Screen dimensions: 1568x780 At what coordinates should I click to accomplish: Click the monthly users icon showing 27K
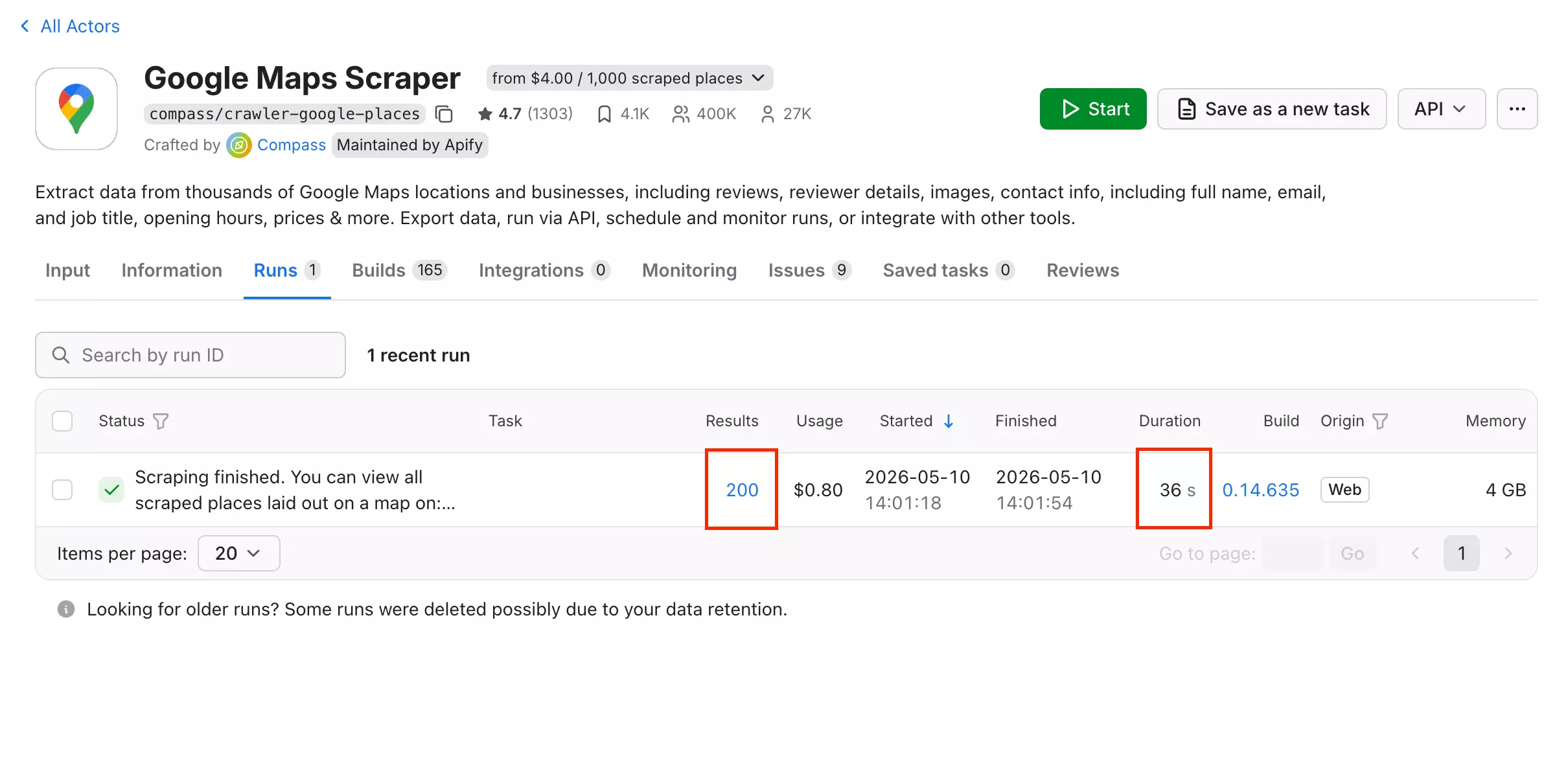[x=767, y=114]
